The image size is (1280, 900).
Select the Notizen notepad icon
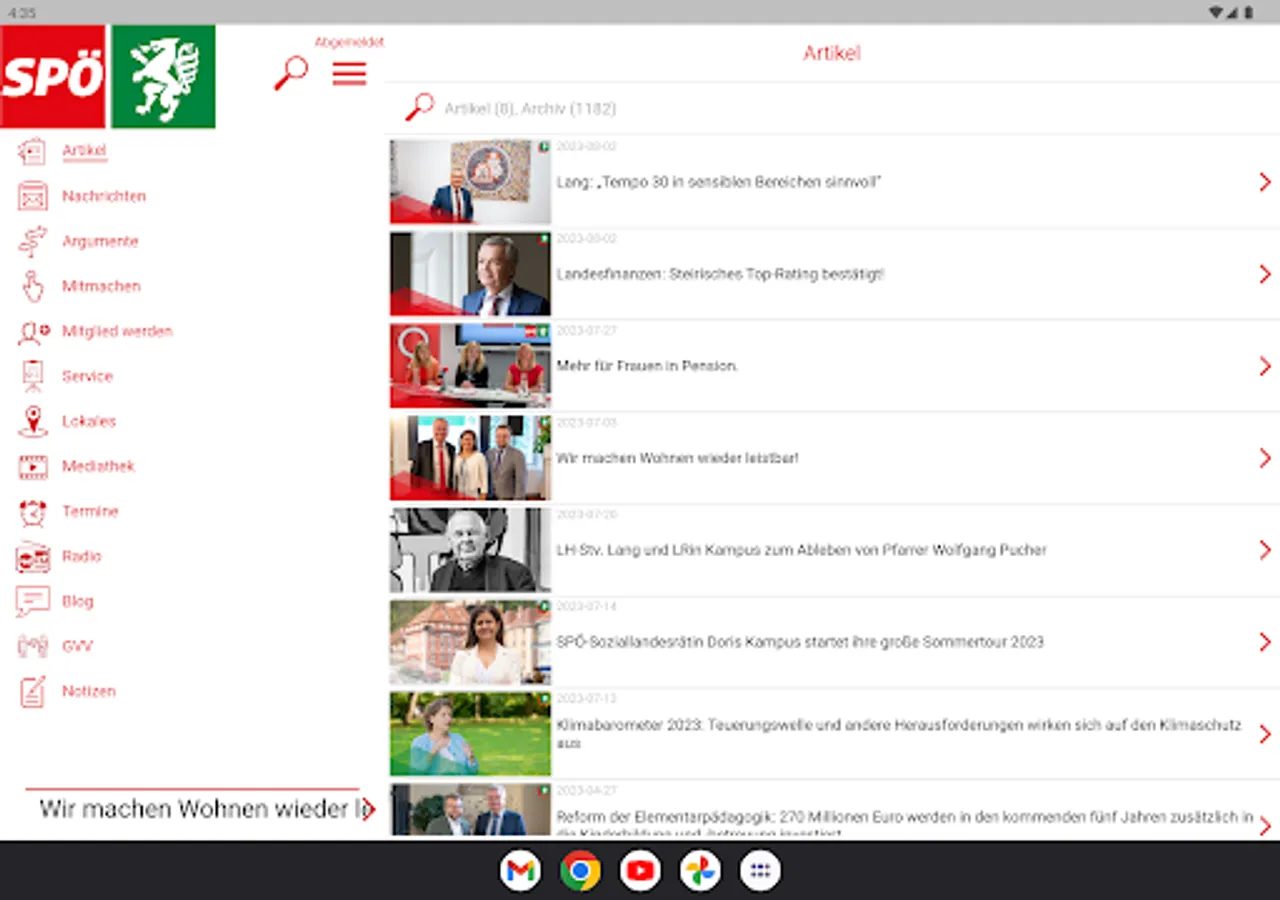(33, 692)
